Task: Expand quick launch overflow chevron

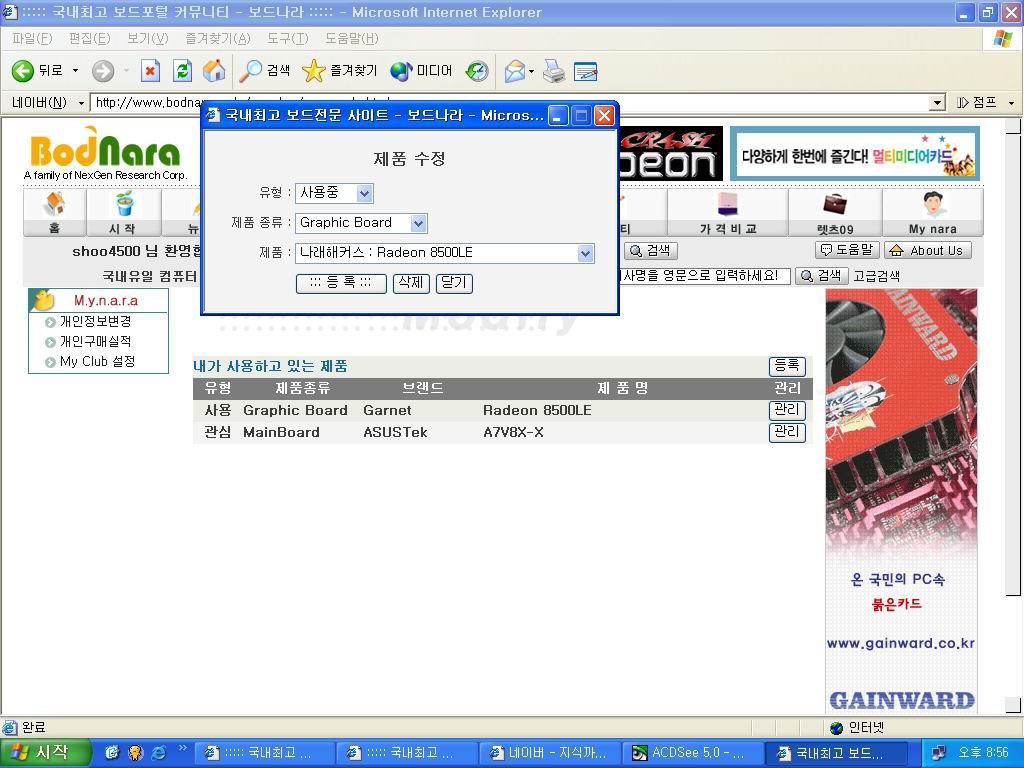Action: (x=182, y=748)
